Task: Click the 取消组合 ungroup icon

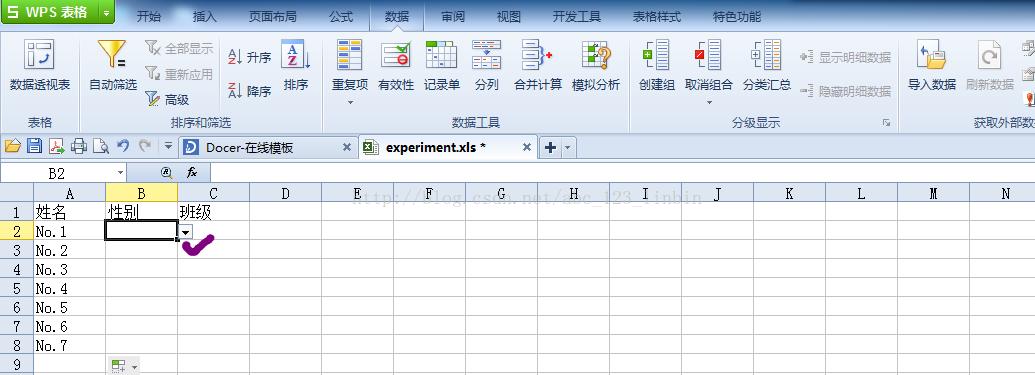Action: [709, 54]
